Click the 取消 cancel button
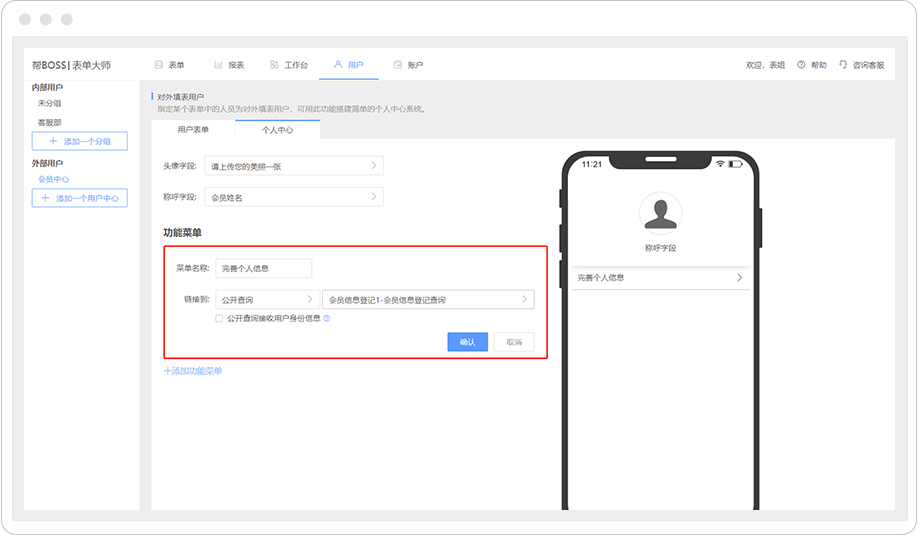 (514, 342)
